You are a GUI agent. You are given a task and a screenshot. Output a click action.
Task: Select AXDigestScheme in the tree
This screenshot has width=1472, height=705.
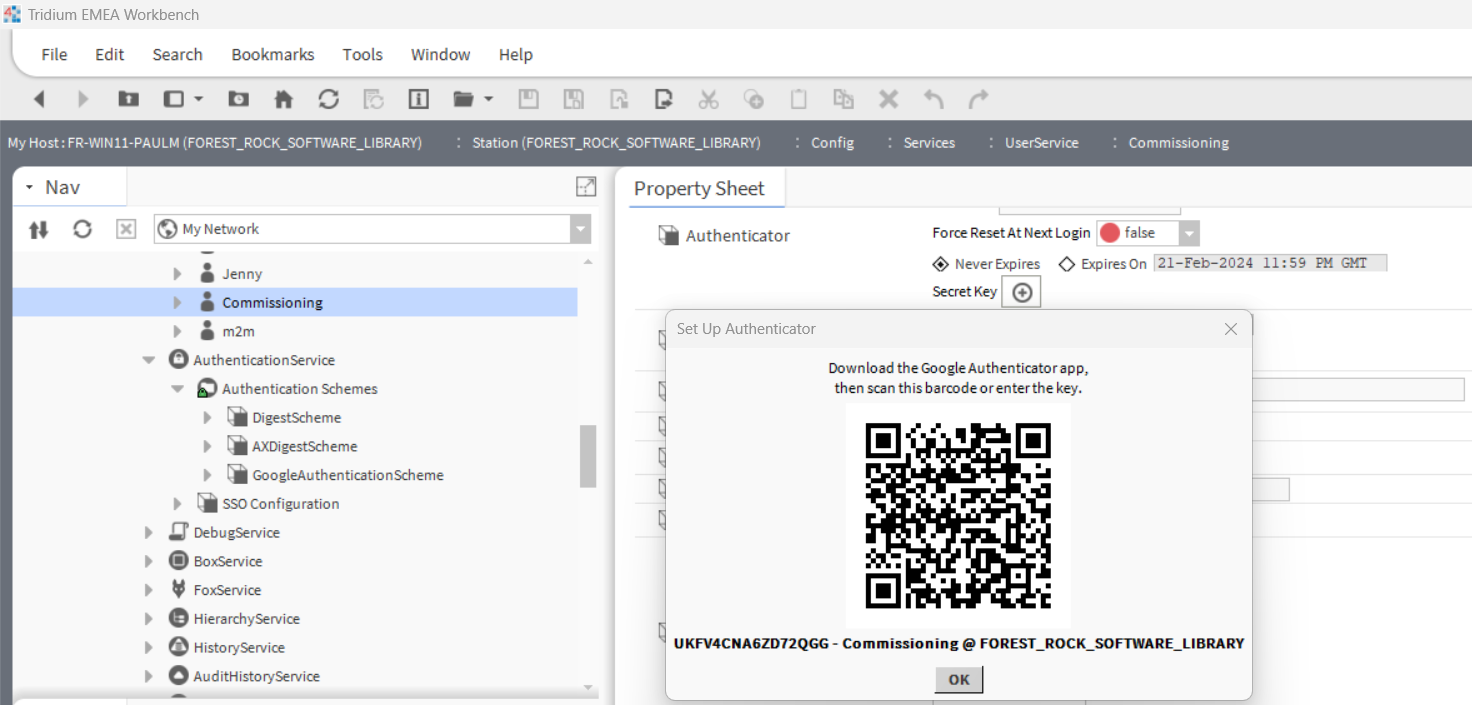coord(304,446)
